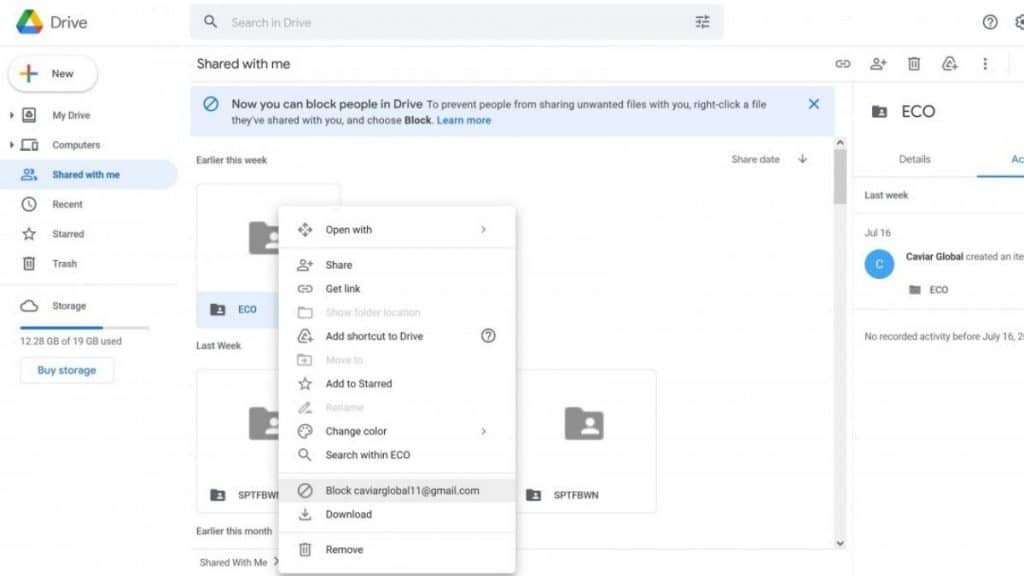Choose Search within ECO

[x=396, y=455]
